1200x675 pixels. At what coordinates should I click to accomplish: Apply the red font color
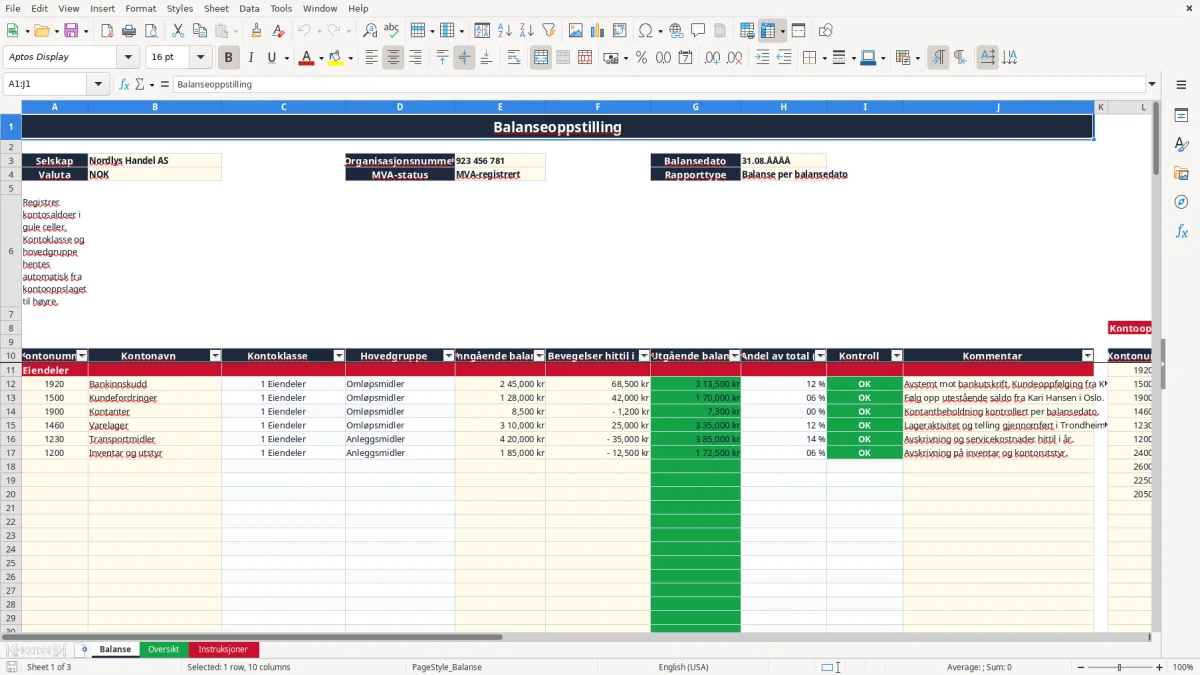pyautogui.click(x=306, y=58)
